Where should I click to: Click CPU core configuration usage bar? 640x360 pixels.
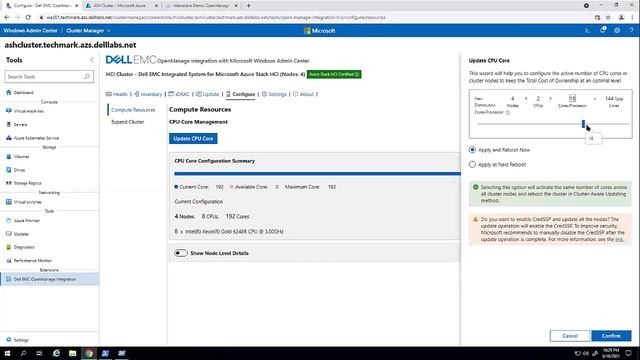coord(317,173)
